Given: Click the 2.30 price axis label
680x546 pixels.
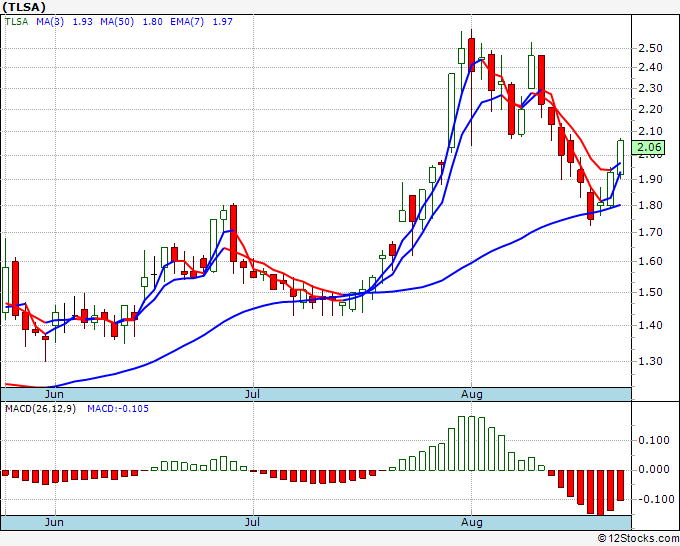Looking at the screenshot, I should click(651, 88).
